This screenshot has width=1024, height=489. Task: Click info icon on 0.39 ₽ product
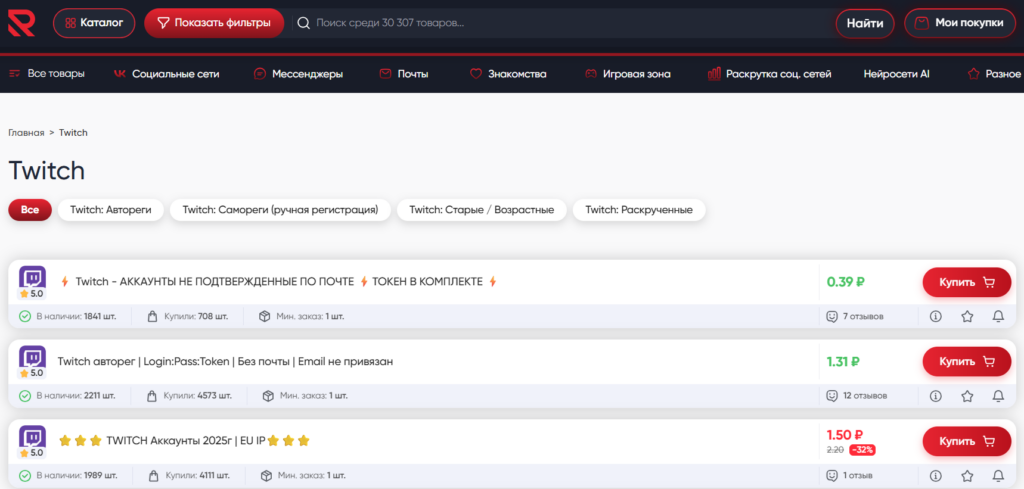935,316
